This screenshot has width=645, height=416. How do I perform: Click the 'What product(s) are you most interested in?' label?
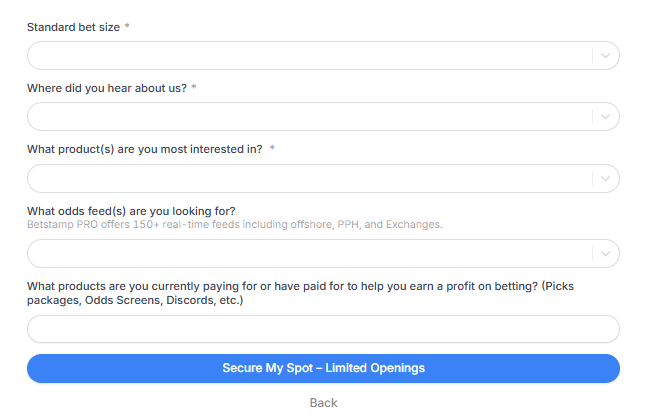(145, 149)
